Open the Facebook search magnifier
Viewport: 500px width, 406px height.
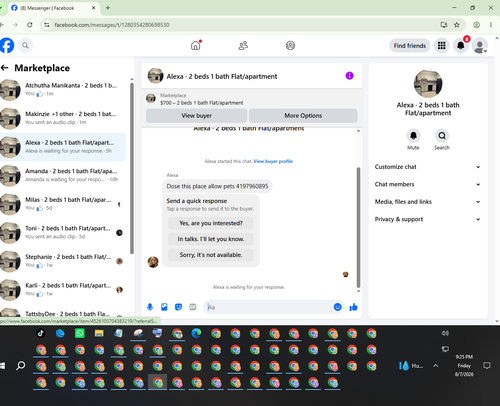25,45
